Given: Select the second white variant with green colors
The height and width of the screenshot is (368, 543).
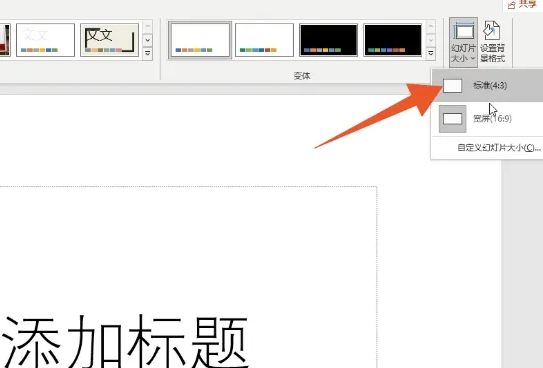Looking at the screenshot, I should 264,40.
